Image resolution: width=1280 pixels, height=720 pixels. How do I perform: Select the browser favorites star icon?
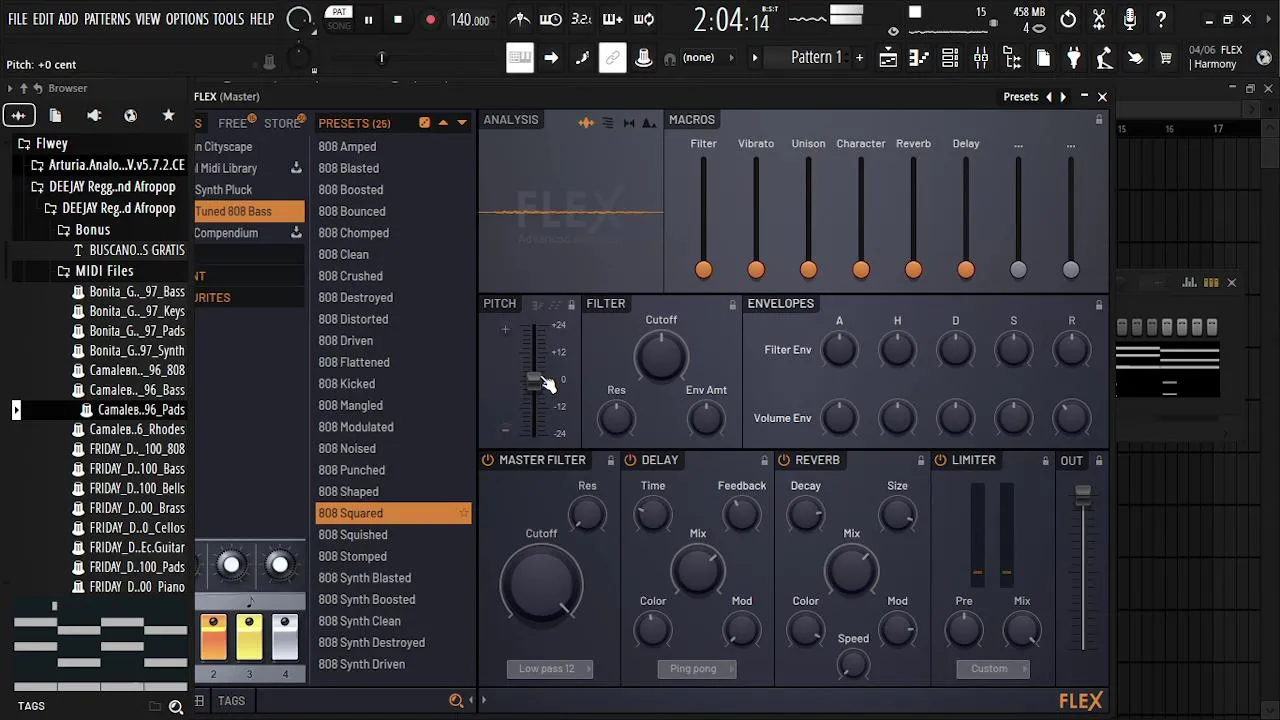(168, 115)
